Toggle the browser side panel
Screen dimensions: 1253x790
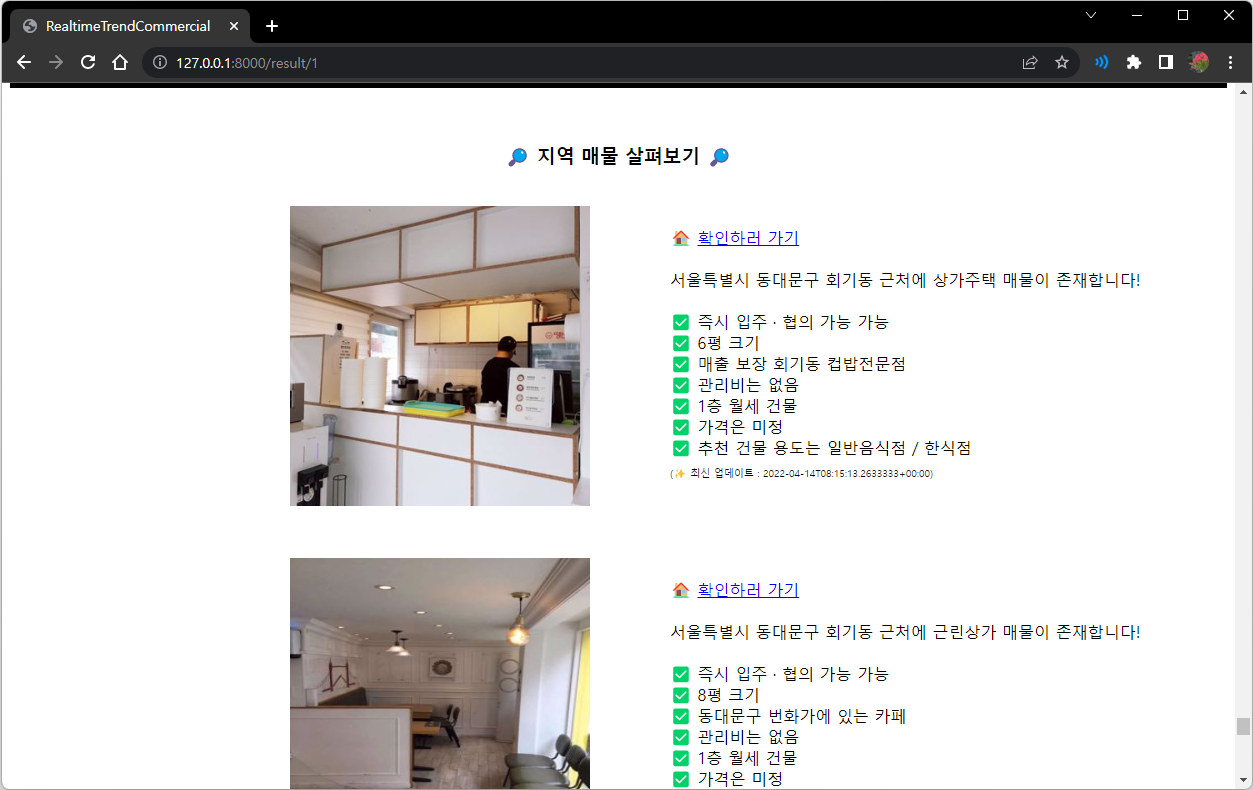tap(1165, 62)
